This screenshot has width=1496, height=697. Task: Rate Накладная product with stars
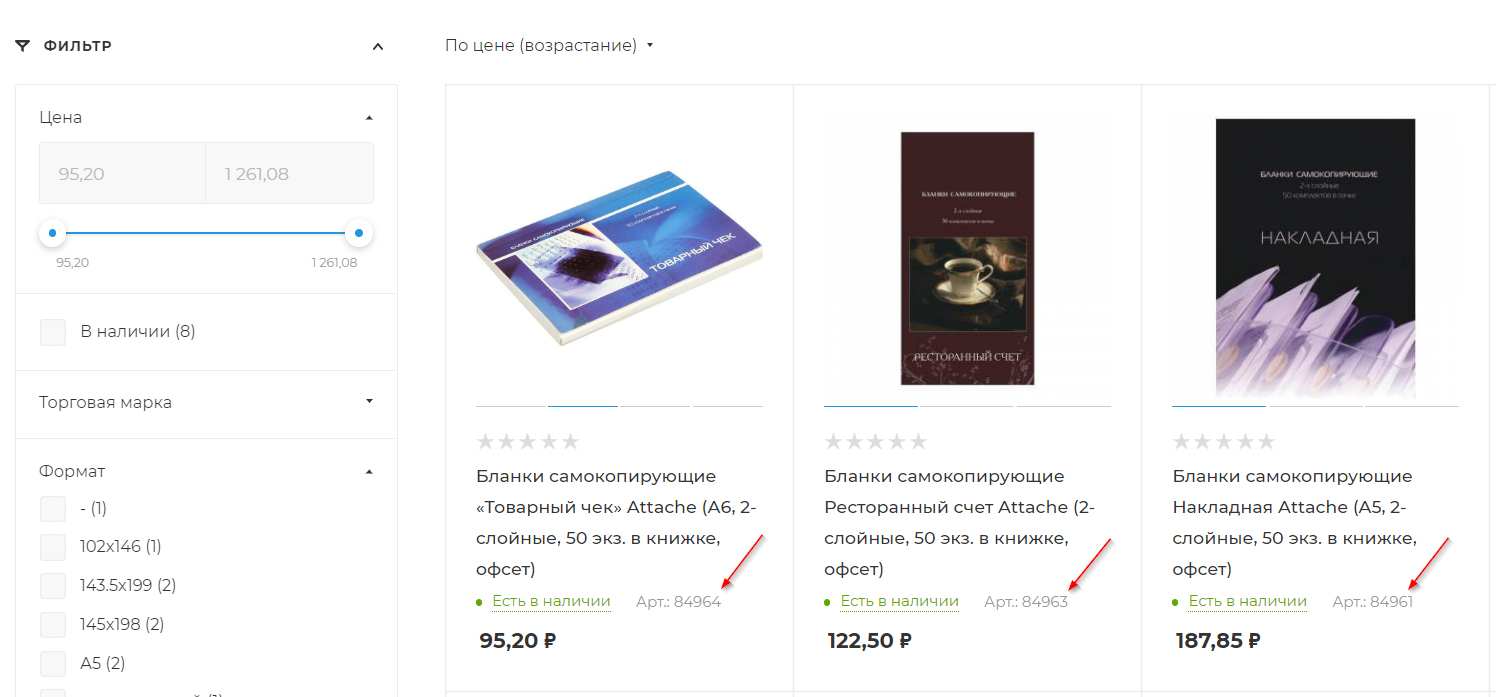1224,441
